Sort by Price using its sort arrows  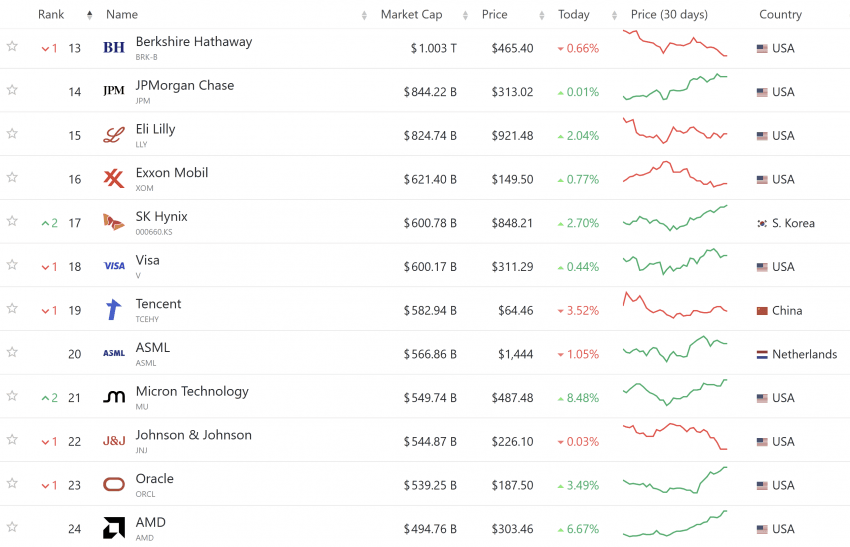pyautogui.click(x=542, y=15)
